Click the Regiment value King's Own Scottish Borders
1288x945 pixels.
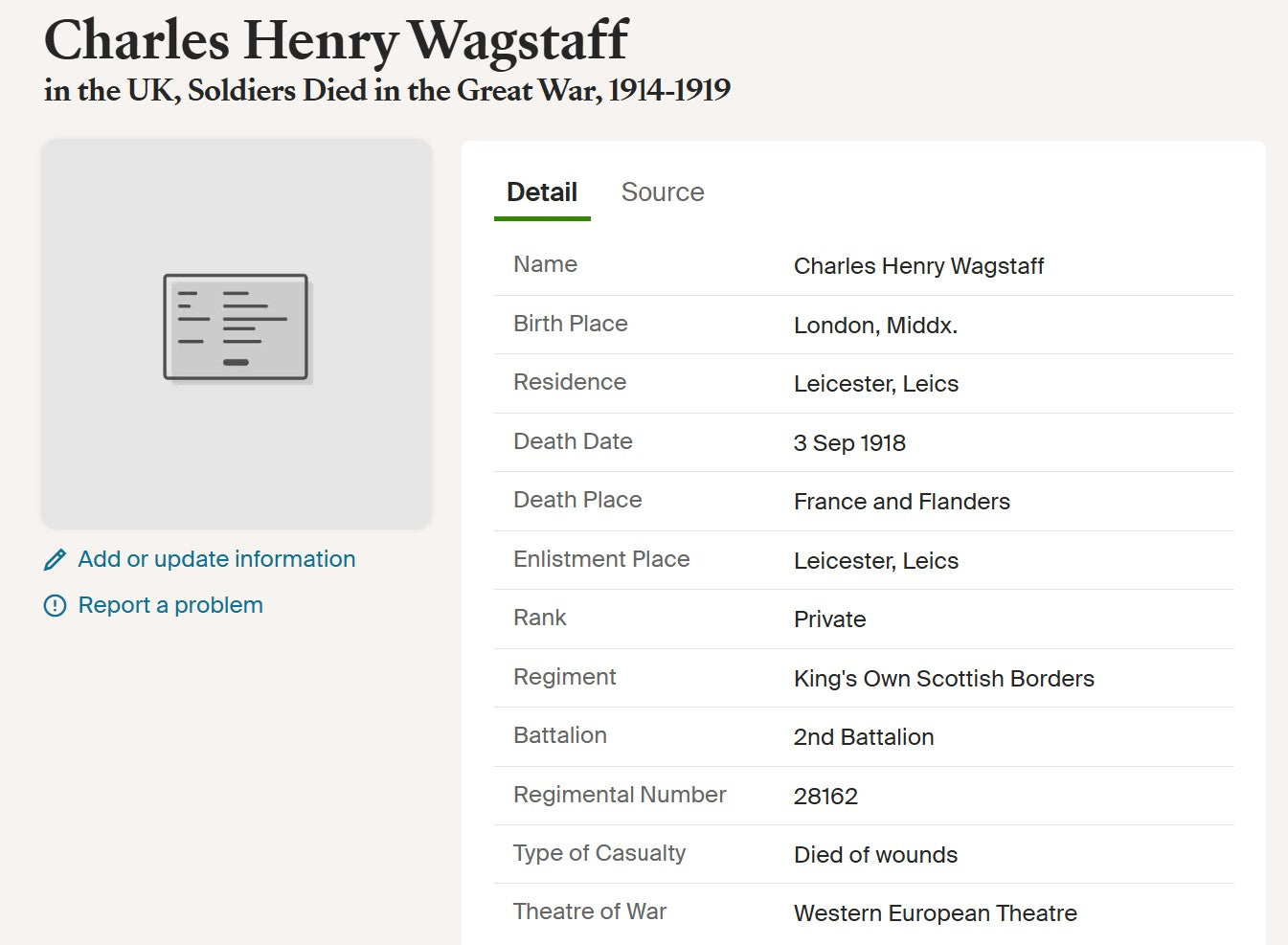click(943, 679)
